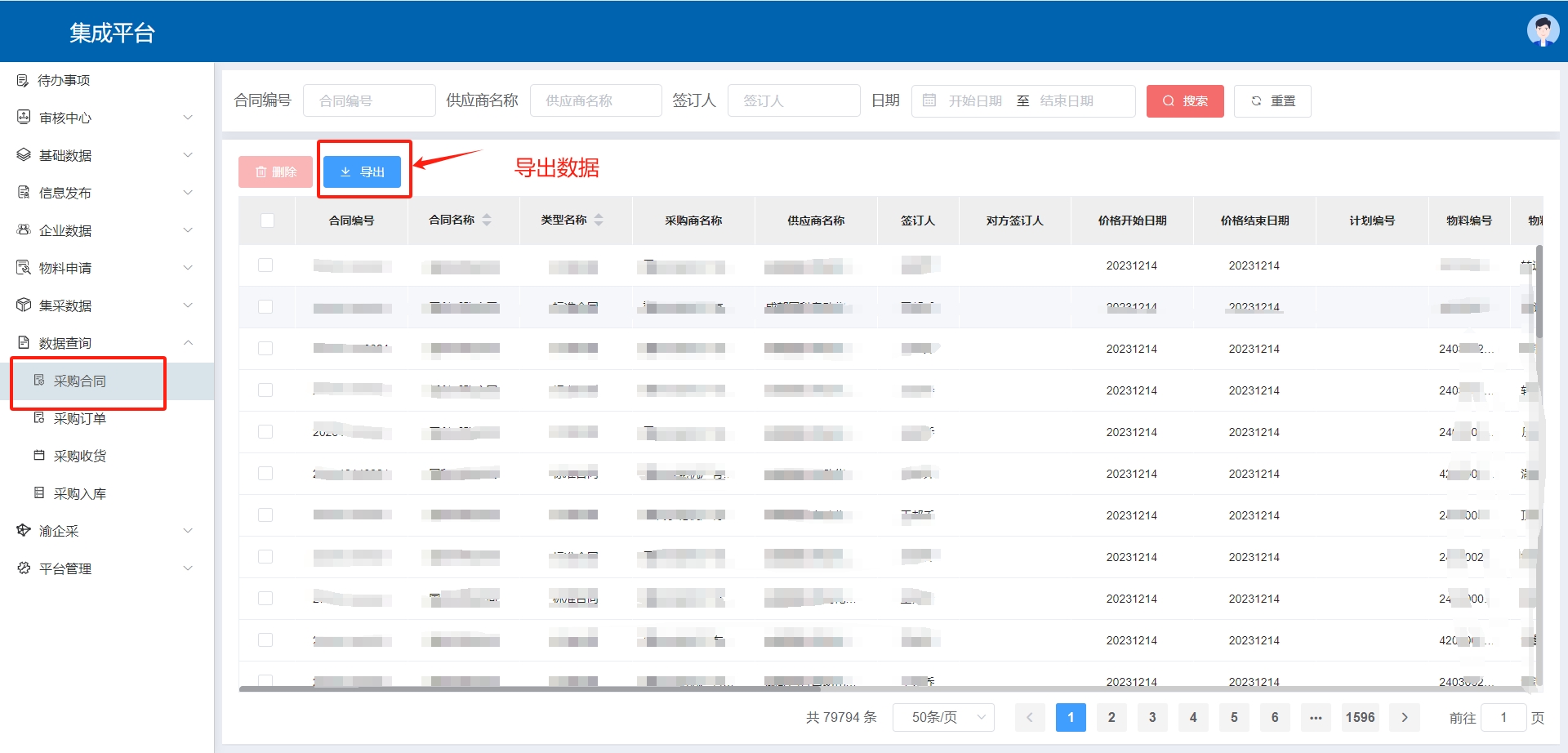Click the red 搜索 button
Viewport: 1568px width, 753px height.
click(1184, 100)
